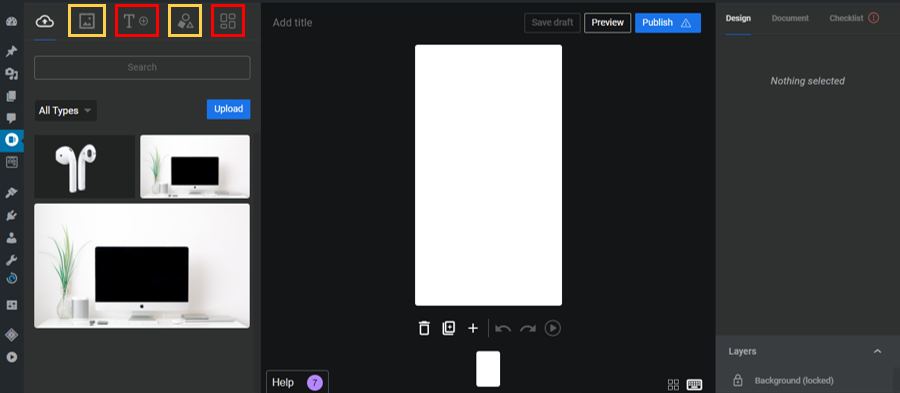Viewport: 900px width, 393px height.
Task: Click the white story page canvas
Action: point(488,175)
